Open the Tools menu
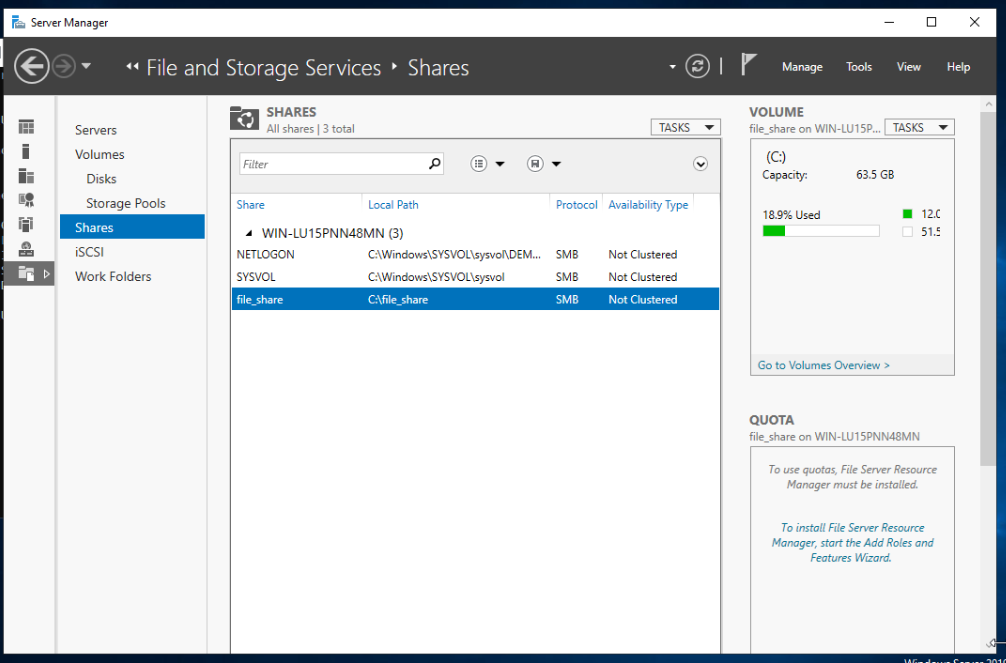Screen dimensions: 1006x663 tap(859, 67)
